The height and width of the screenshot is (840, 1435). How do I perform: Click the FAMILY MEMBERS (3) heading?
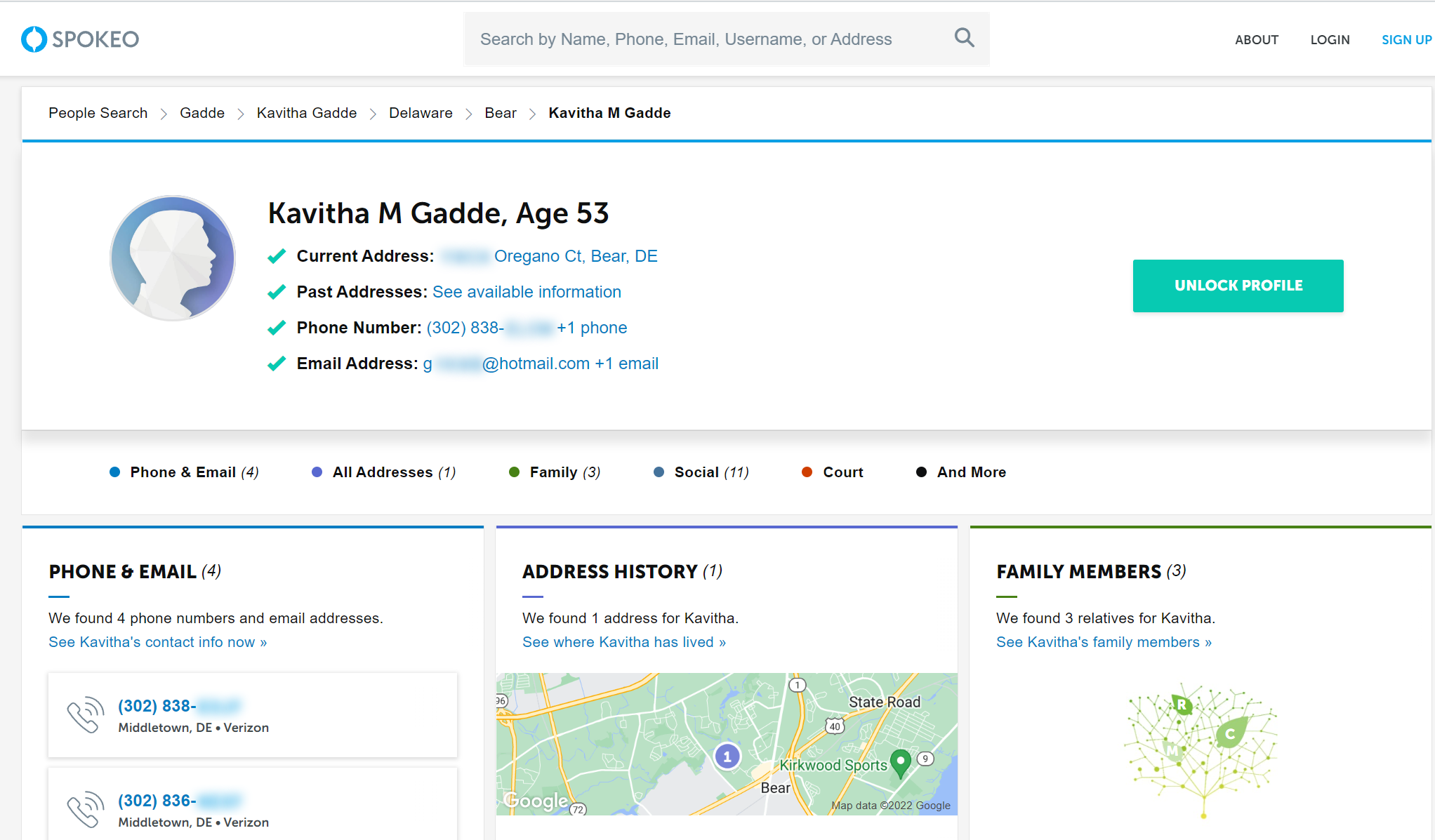click(x=1092, y=571)
